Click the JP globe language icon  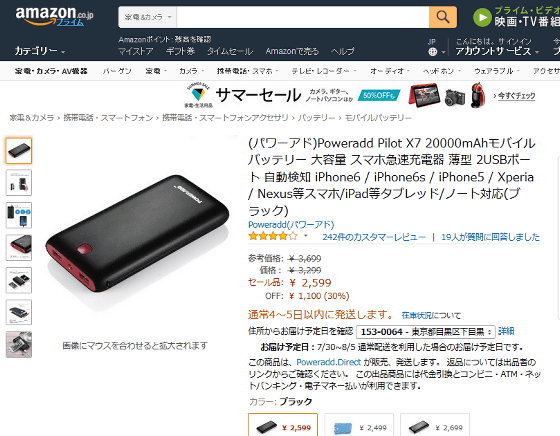(x=432, y=52)
